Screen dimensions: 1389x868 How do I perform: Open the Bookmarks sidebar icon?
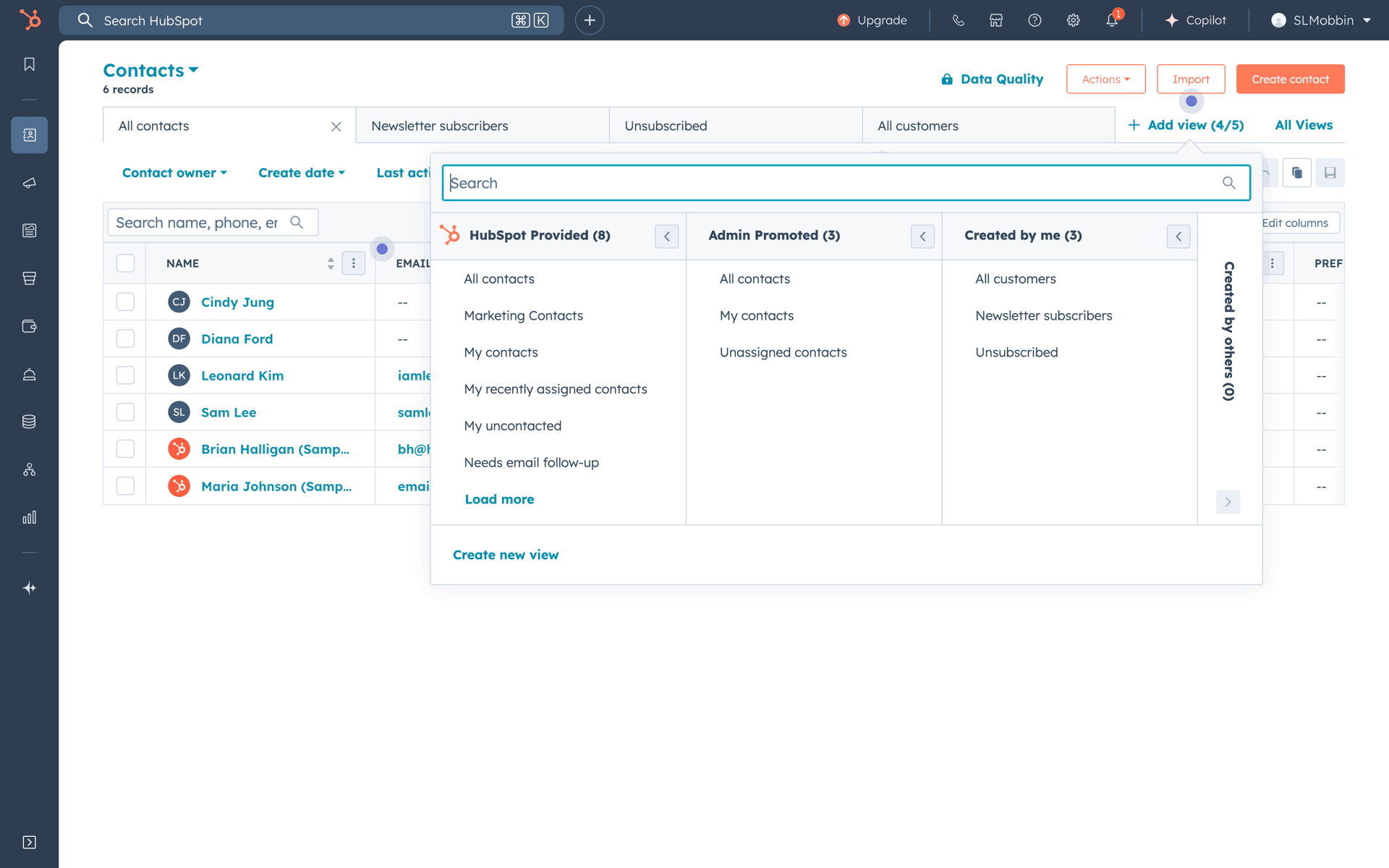click(29, 64)
